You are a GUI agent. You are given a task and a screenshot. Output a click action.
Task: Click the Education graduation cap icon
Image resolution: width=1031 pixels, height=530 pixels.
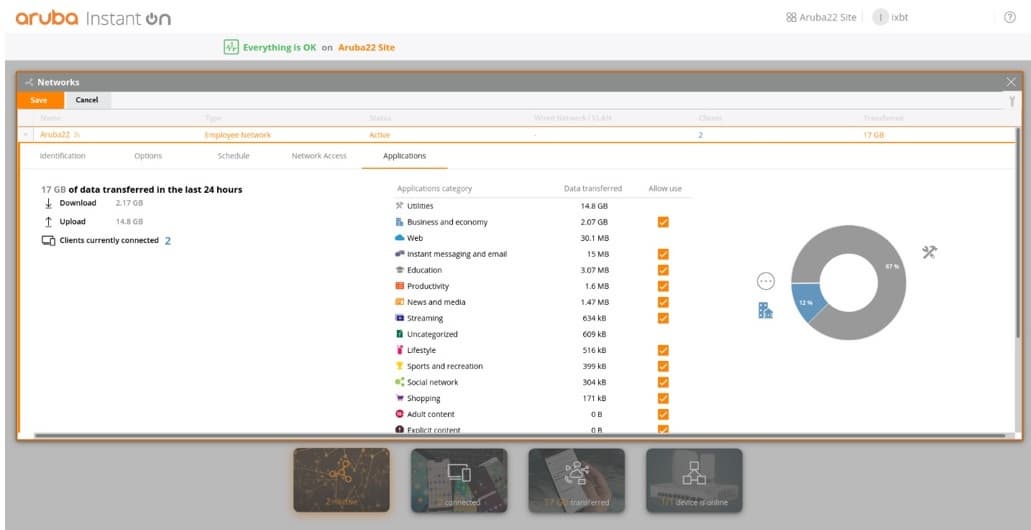pyautogui.click(x=399, y=270)
